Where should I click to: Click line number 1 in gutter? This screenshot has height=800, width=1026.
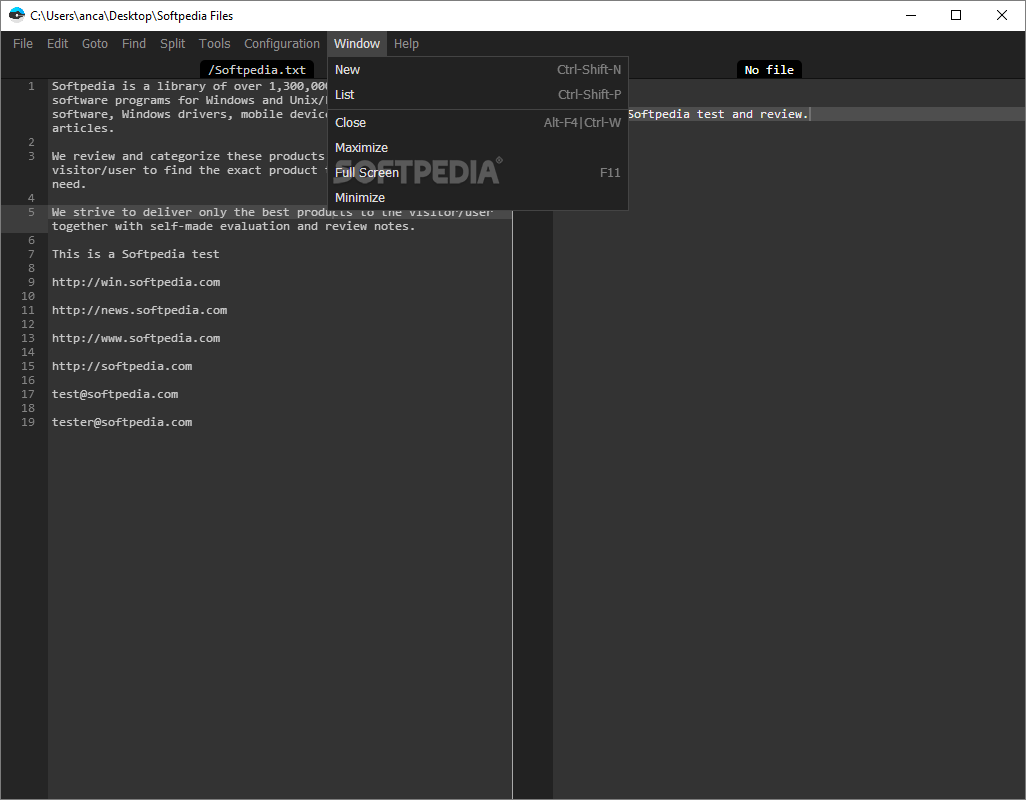click(31, 86)
